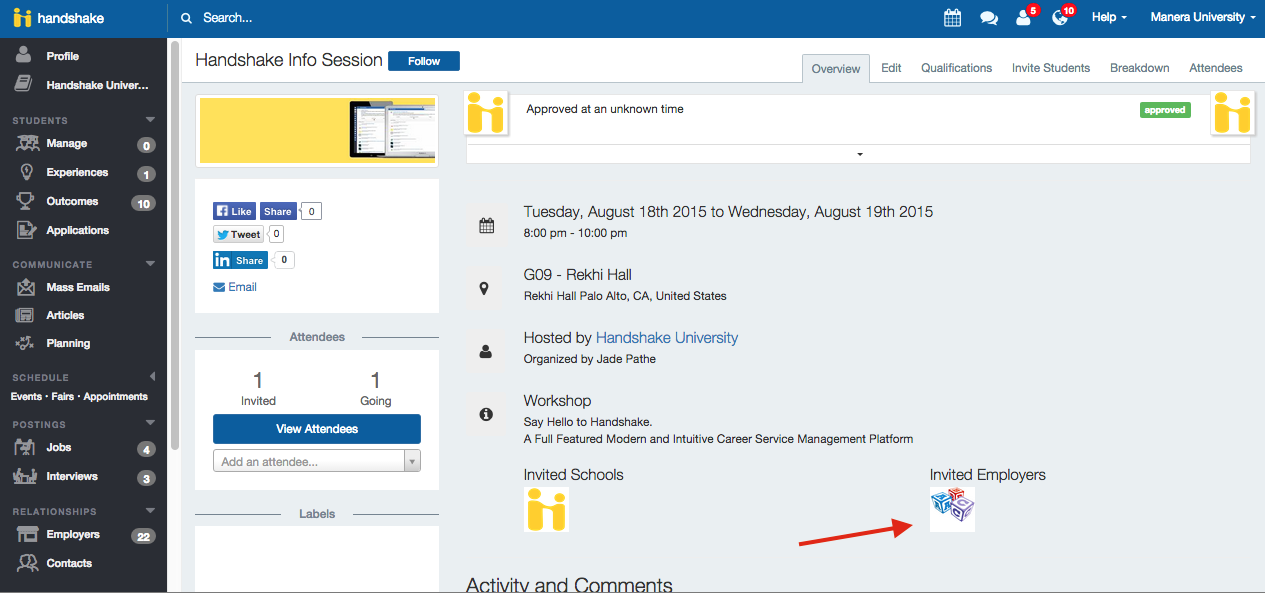Screen dimensions: 1265x593
Task: Click the Handshake University book icon
Action: point(25,85)
